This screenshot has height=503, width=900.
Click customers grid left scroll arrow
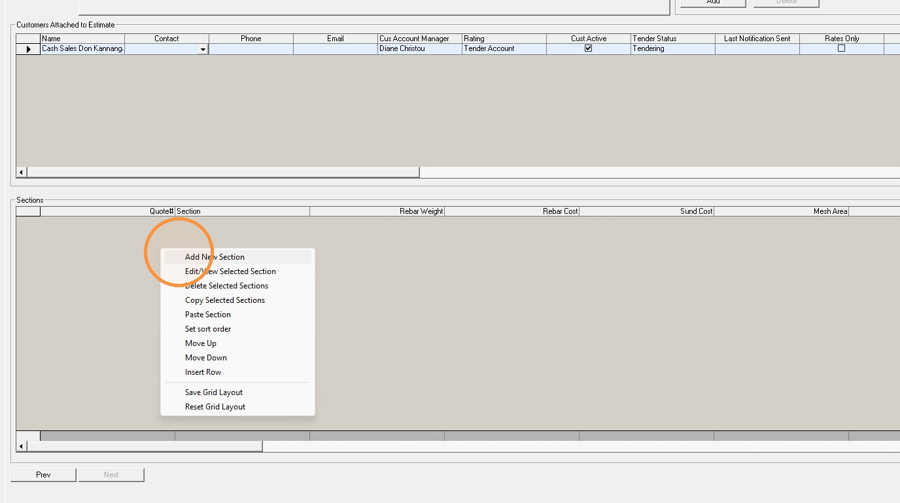(21, 172)
